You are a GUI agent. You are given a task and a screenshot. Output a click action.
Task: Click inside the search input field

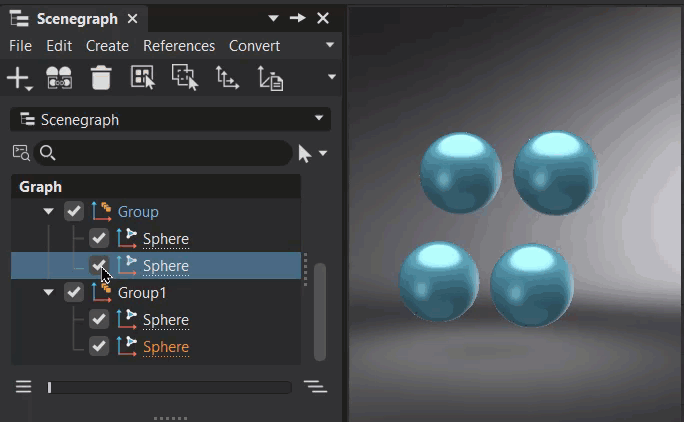coord(163,153)
